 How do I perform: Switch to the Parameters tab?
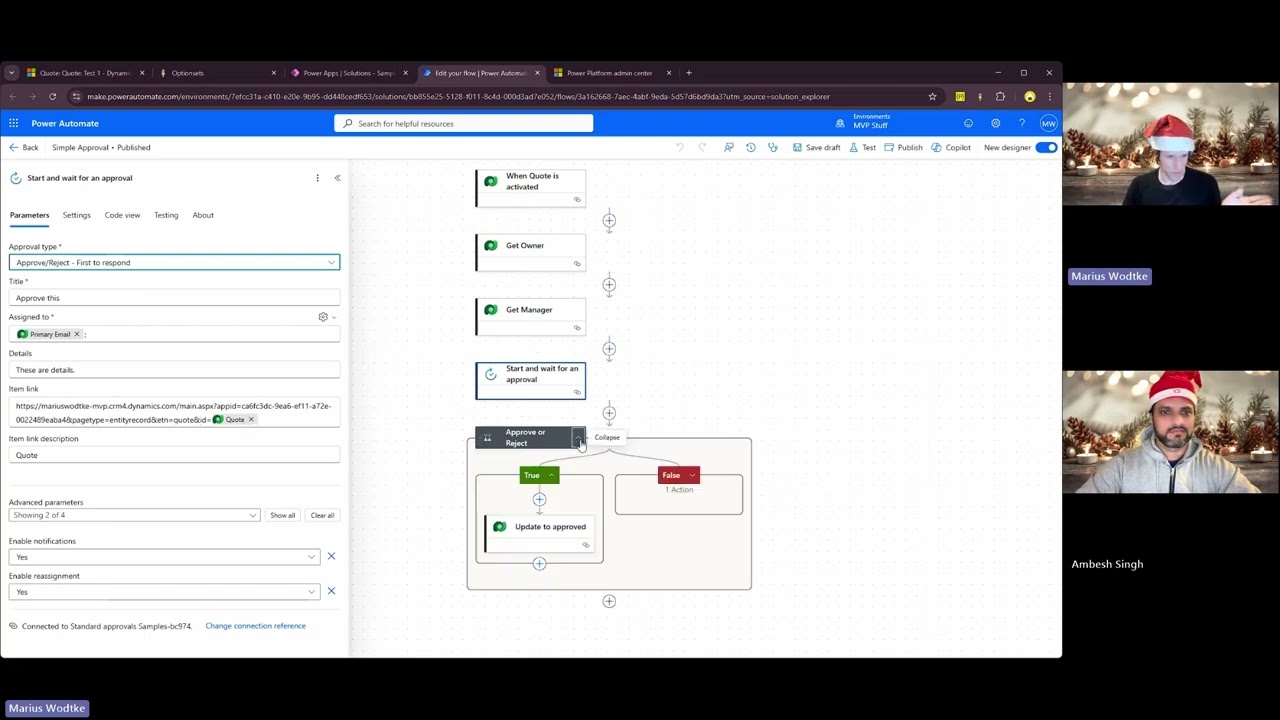point(29,215)
